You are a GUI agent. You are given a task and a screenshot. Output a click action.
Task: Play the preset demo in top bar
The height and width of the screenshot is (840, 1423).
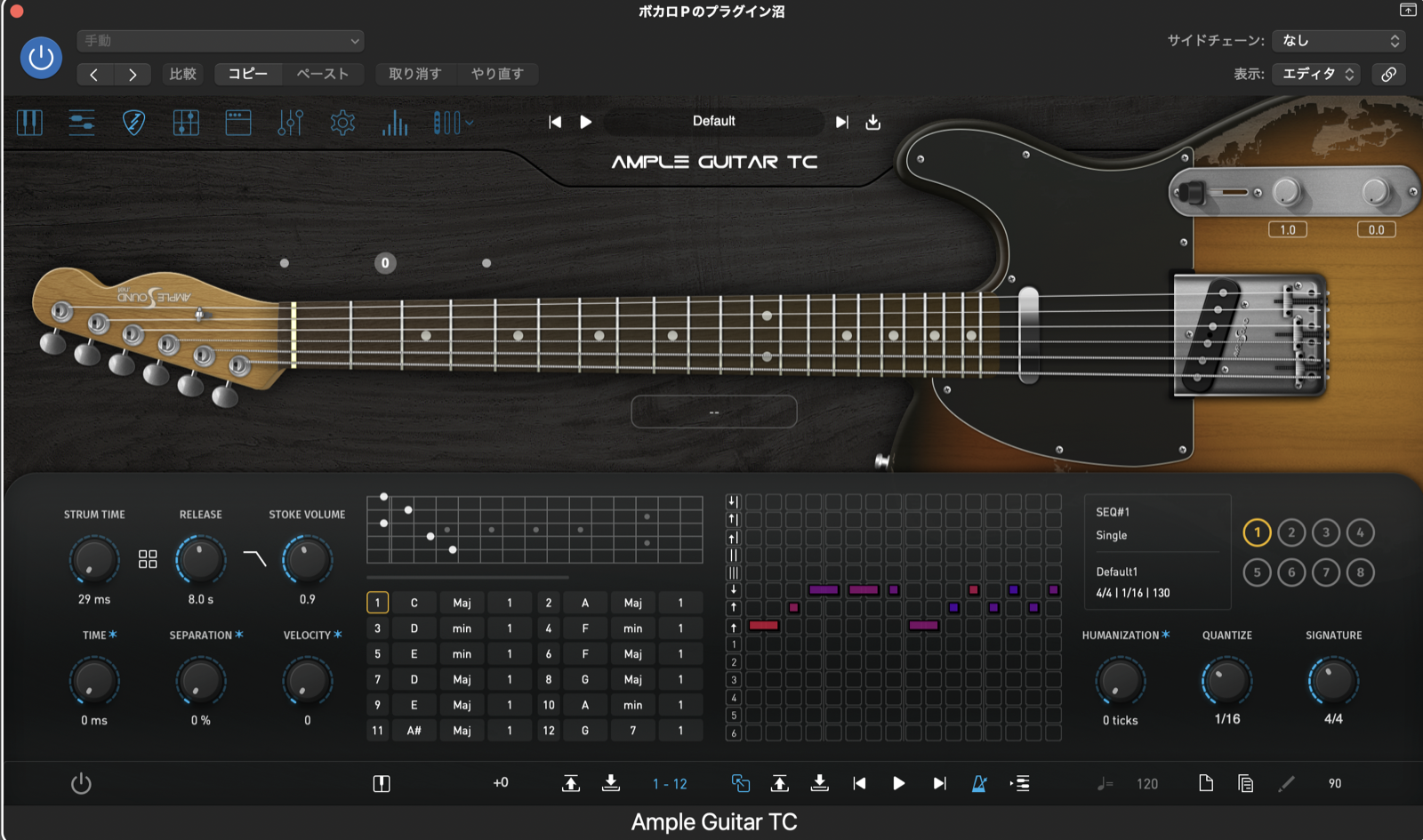point(585,122)
